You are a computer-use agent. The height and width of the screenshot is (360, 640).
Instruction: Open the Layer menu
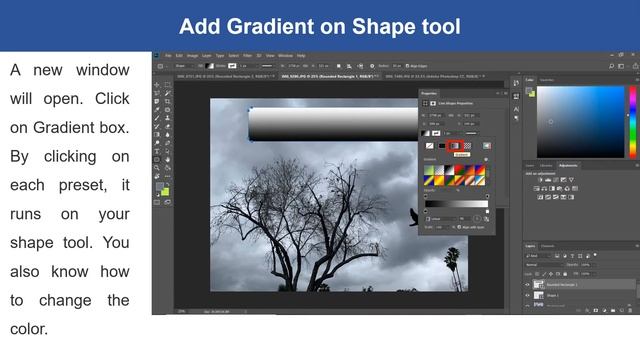pyautogui.click(x=207, y=56)
